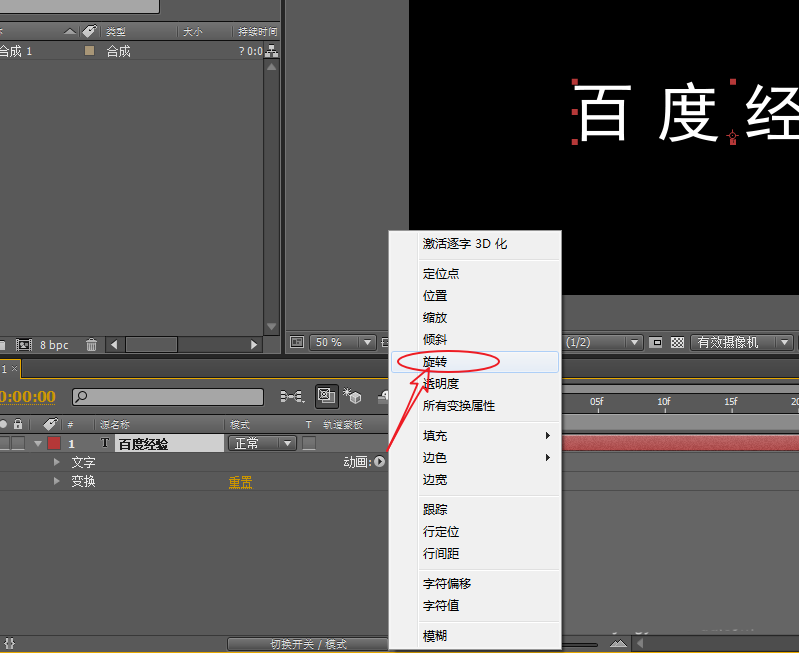Click the curly braces icon at timeline bottom
The width and height of the screenshot is (799, 653).
pos(10,643)
